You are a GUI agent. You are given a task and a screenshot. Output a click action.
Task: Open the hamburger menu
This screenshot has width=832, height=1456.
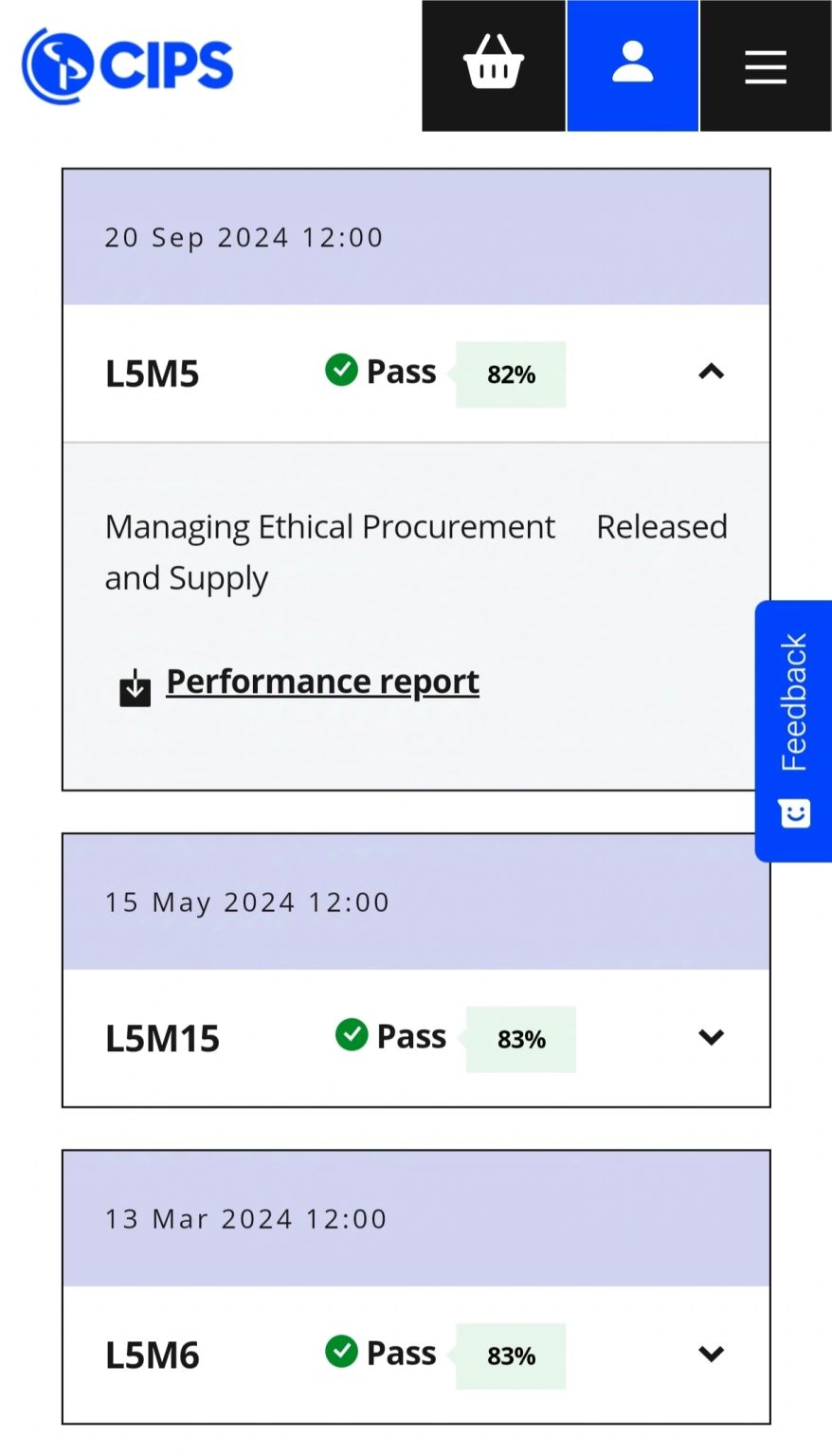pyautogui.click(x=766, y=66)
